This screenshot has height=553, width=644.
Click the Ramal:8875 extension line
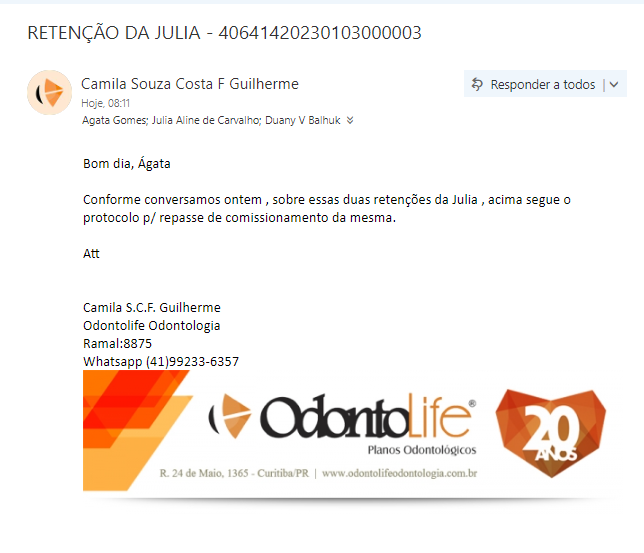tap(117, 343)
